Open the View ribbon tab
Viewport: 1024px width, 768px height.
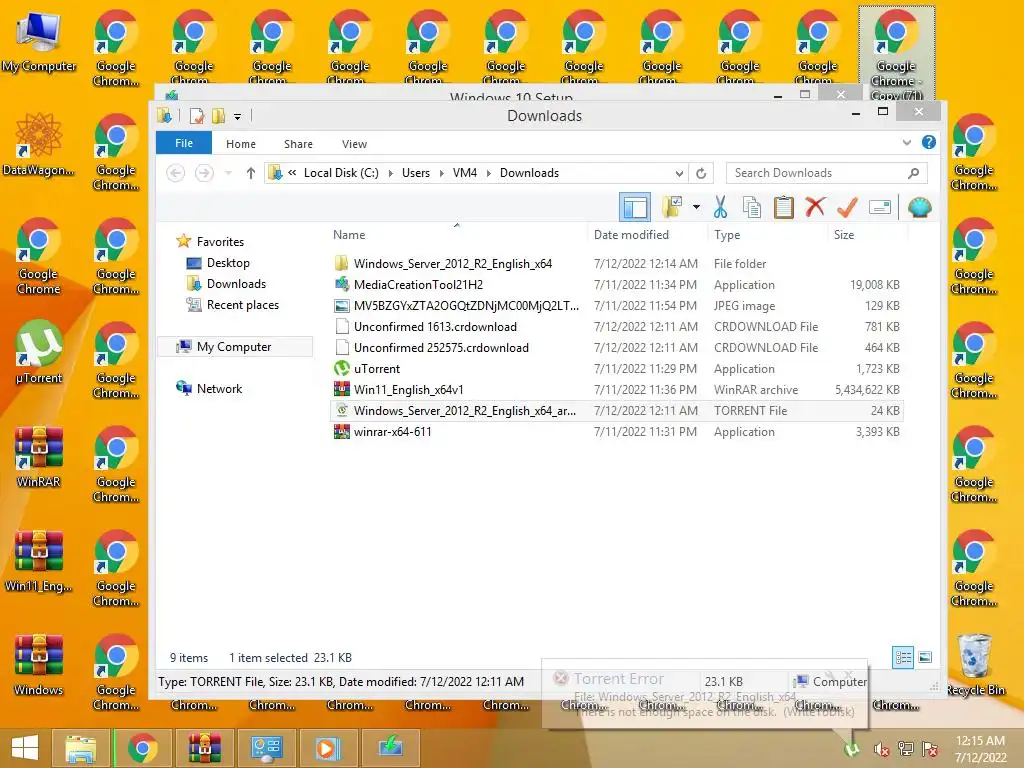354,144
